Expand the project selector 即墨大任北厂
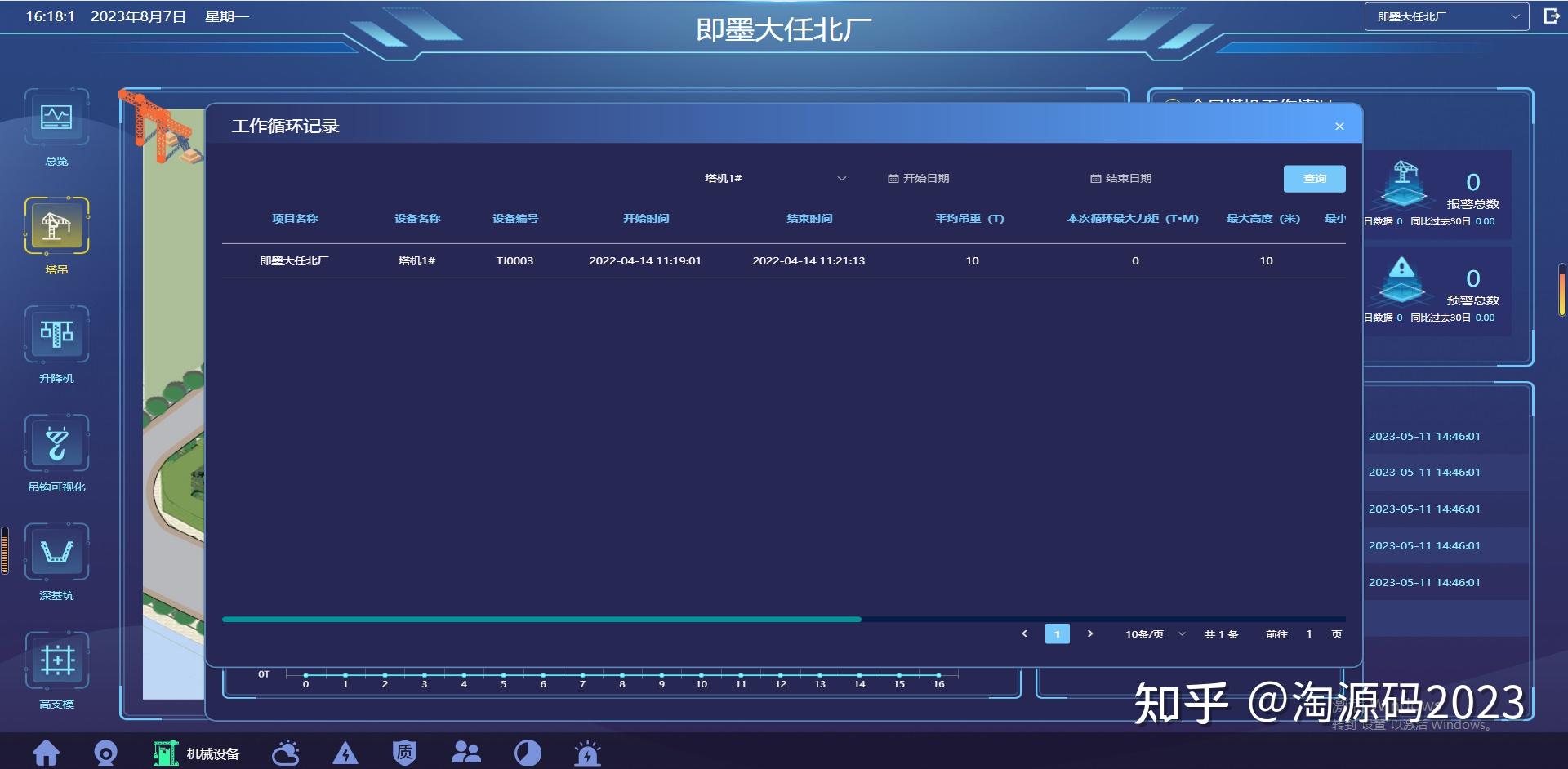Viewport: 1568px width, 769px height. [x=1444, y=16]
